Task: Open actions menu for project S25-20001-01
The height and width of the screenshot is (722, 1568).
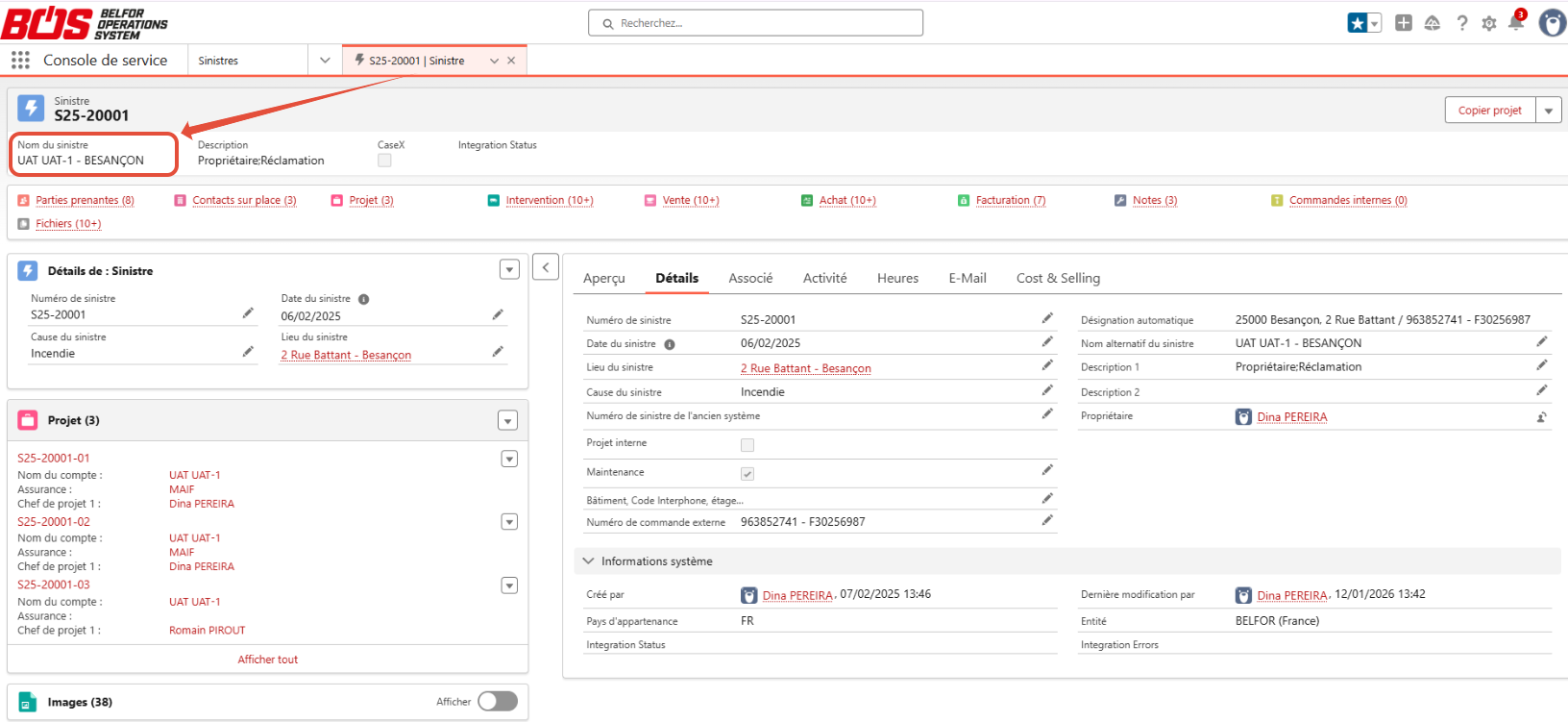Action: 509,459
